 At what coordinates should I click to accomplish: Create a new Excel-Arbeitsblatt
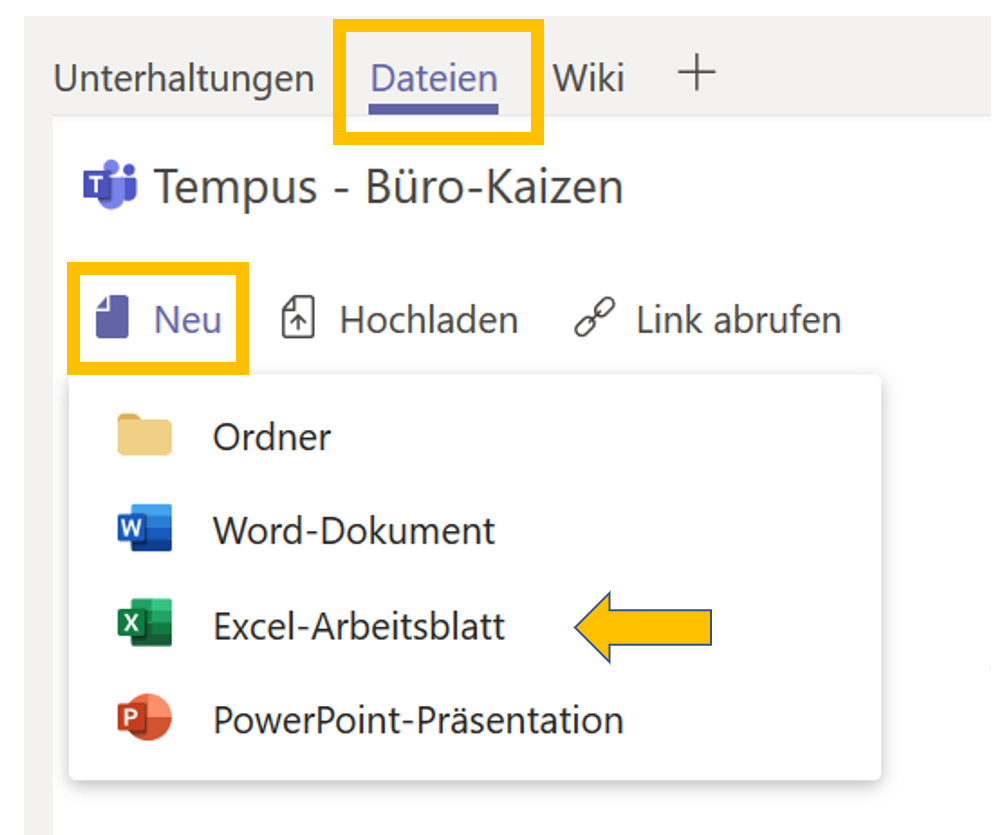[x=359, y=626]
